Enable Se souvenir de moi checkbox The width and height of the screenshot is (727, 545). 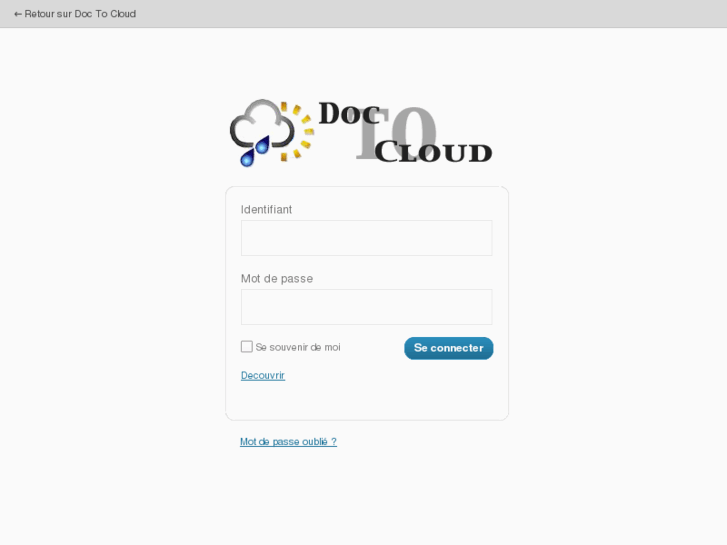[247, 346]
